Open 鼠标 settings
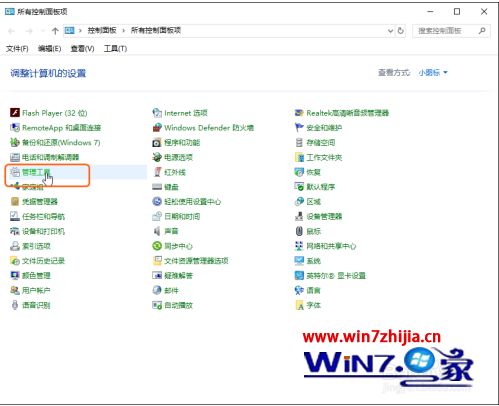499x406 pixels. [308, 231]
